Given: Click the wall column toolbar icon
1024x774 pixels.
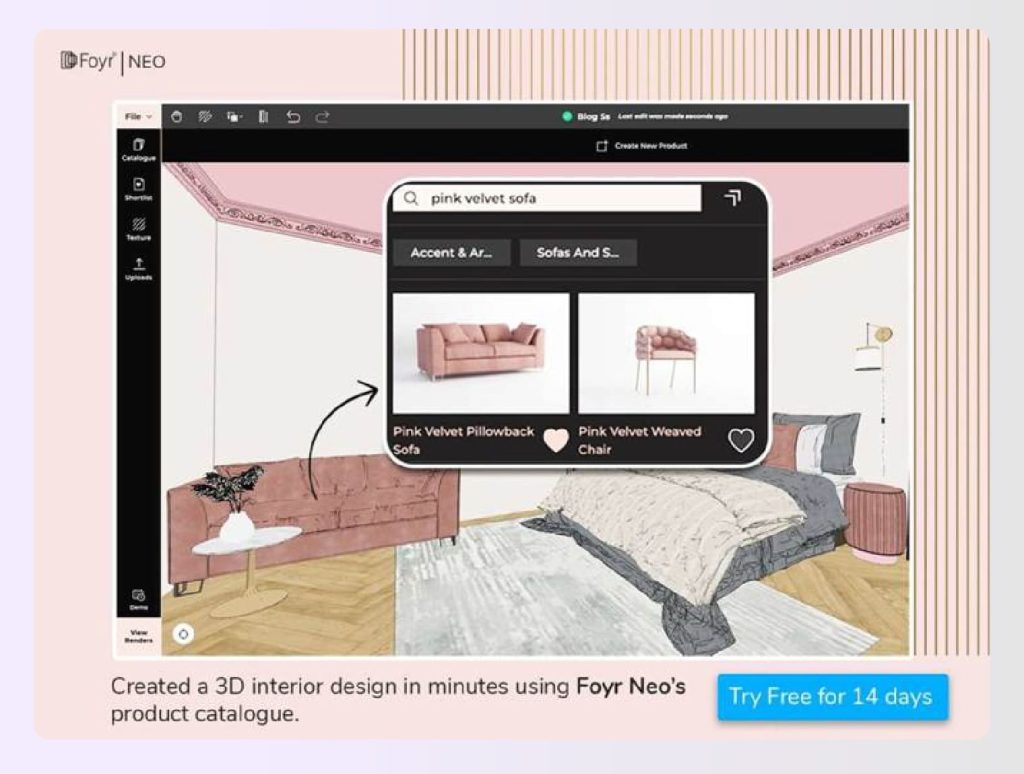Looking at the screenshot, I should pyautogui.click(x=263, y=117).
